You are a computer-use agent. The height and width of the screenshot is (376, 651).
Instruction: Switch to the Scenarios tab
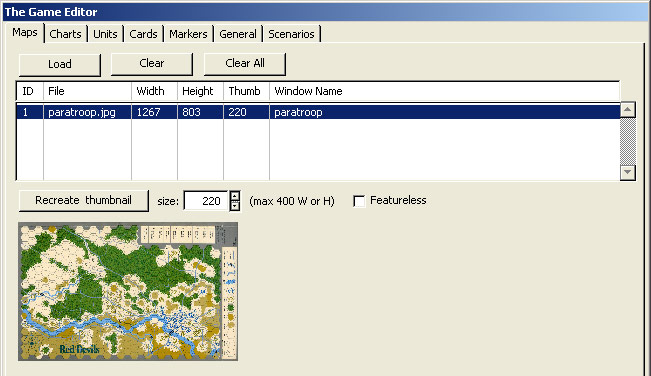point(291,34)
